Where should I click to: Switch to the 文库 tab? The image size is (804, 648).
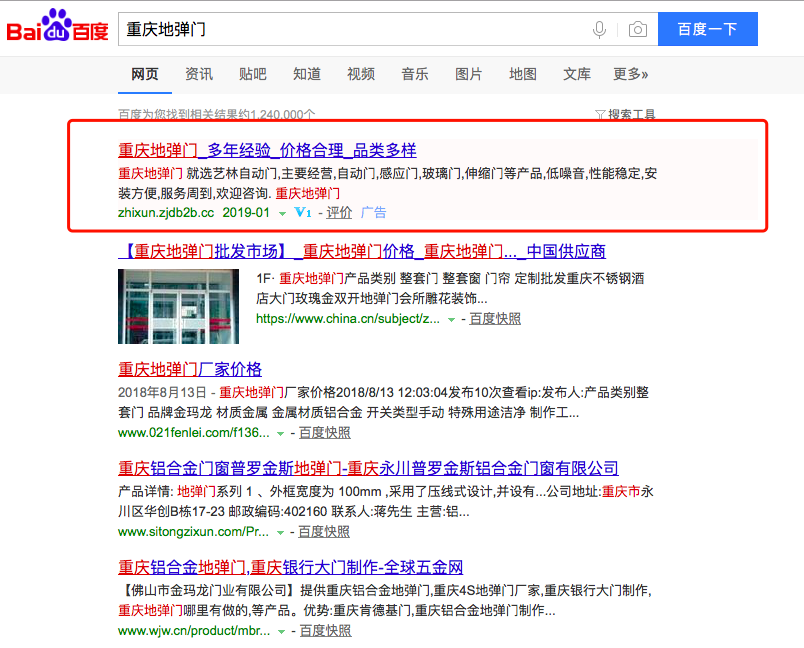(x=577, y=74)
